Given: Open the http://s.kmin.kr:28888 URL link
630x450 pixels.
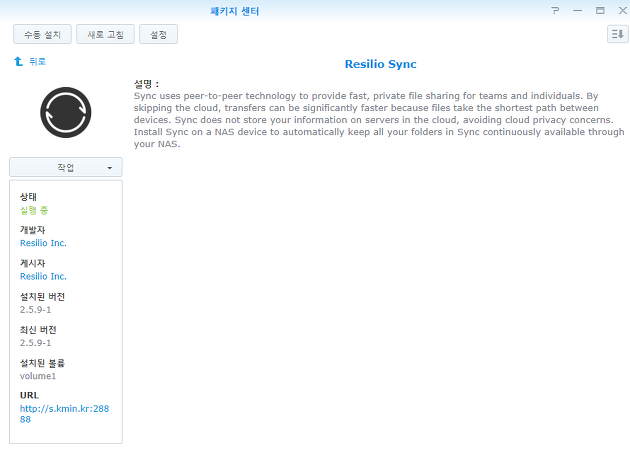Looking at the screenshot, I should (x=64, y=414).
